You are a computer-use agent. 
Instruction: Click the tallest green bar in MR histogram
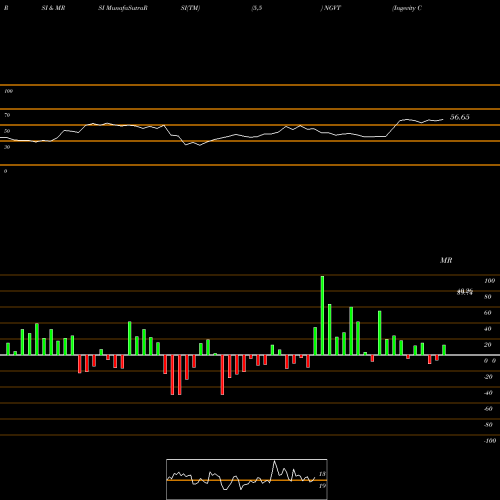(322, 315)
